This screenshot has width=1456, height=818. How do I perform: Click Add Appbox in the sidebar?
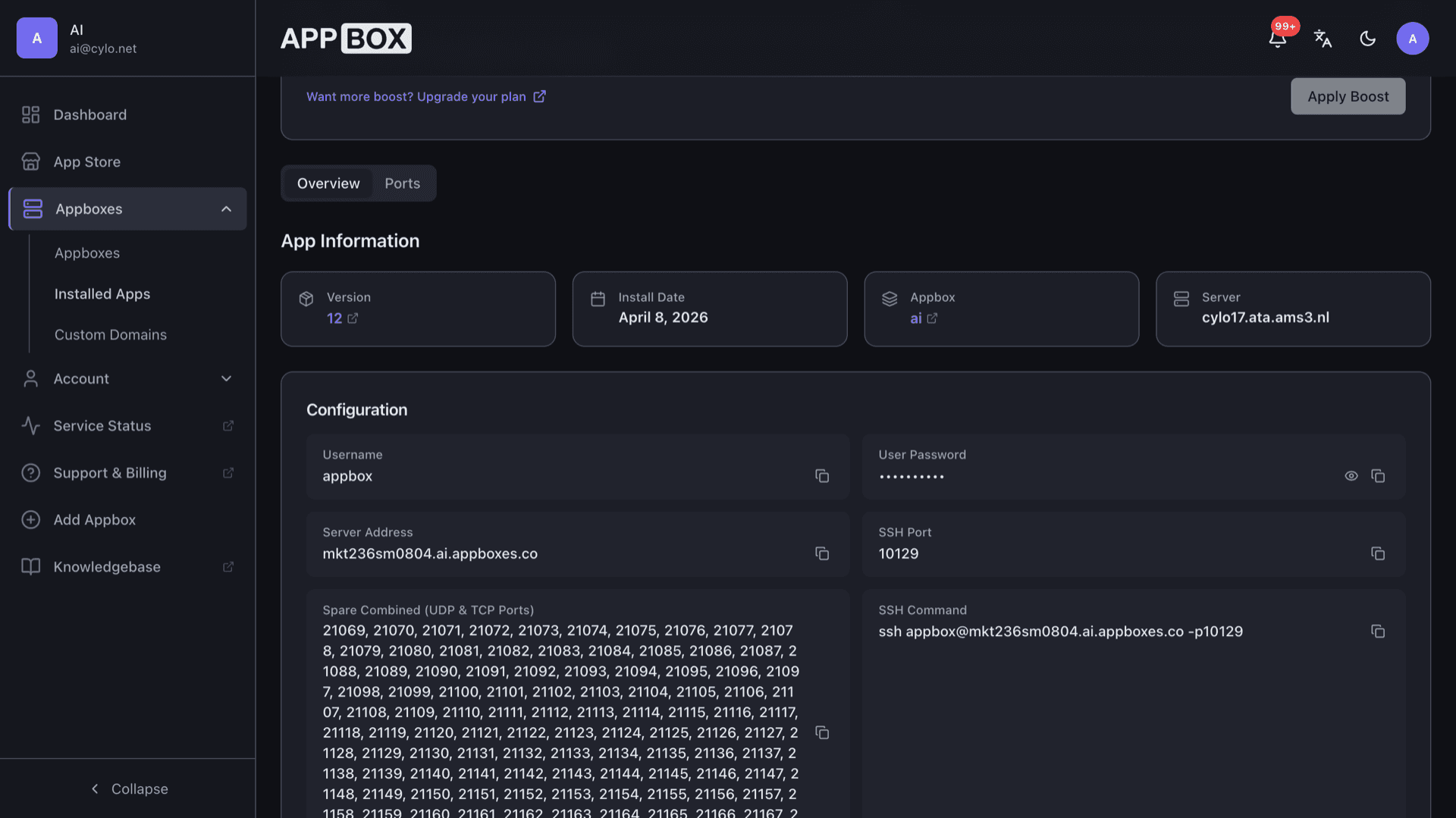click(x=127, y=520)
